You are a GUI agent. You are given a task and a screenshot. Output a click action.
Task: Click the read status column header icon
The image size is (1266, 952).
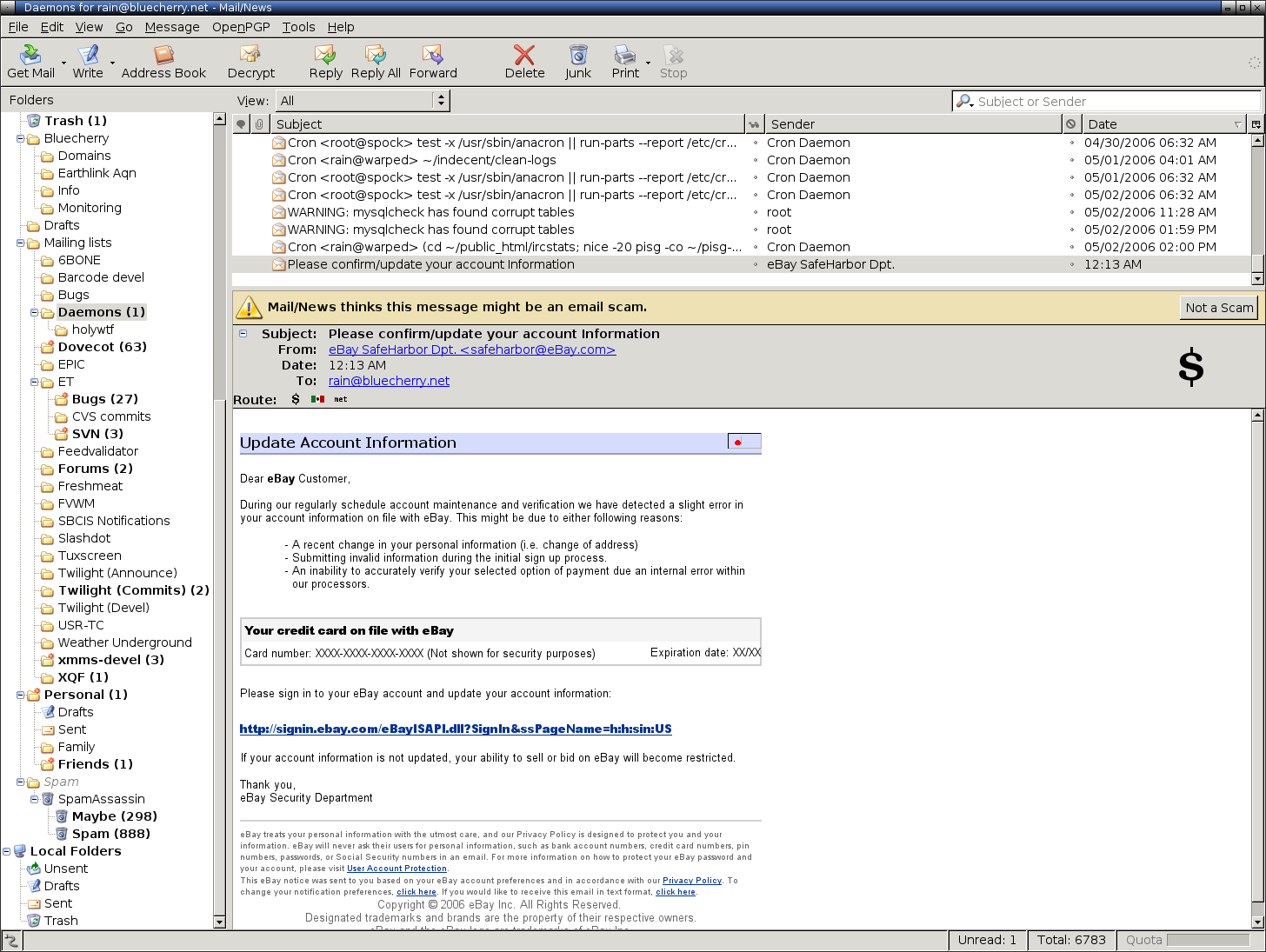tap(754, 124)
